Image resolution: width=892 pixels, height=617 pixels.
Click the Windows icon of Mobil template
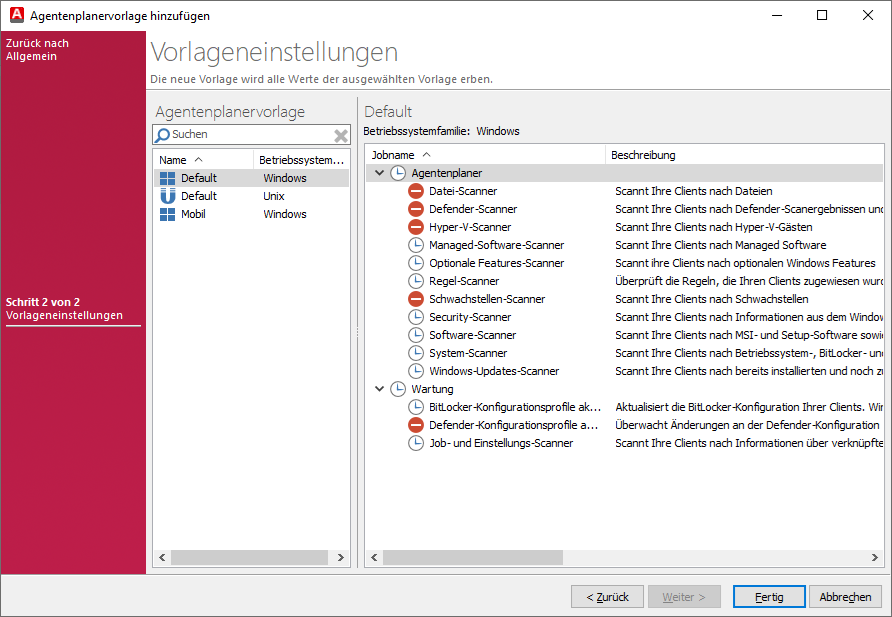click(x=167, y=214)
